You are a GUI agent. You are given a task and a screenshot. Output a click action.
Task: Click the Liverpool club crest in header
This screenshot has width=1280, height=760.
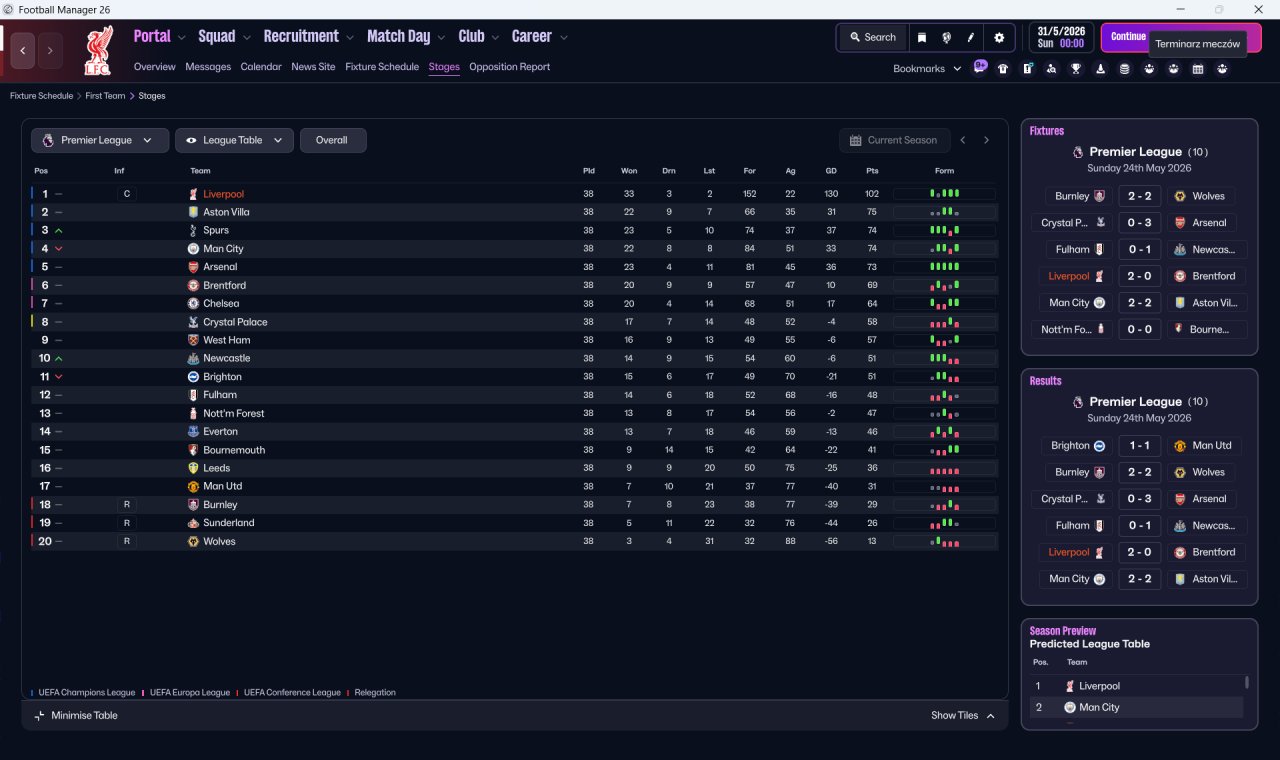pos(98,52)
